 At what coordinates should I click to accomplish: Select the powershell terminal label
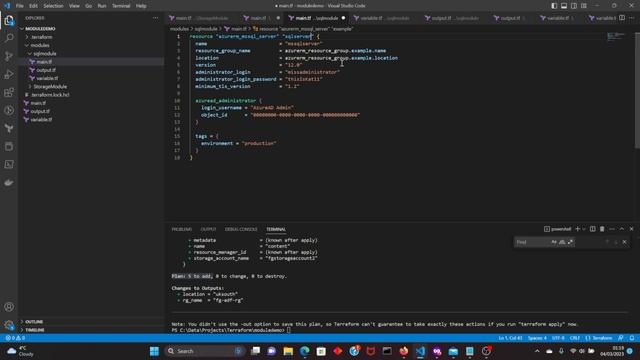[x=558, y=229]
